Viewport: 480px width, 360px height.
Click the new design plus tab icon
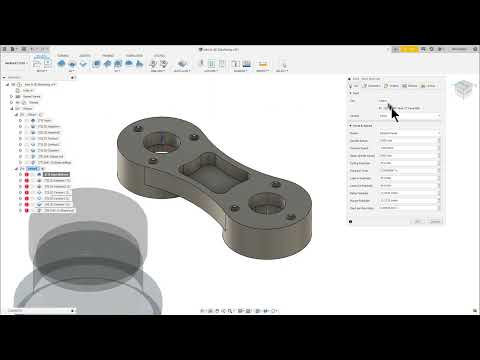[x=395, y=49]
